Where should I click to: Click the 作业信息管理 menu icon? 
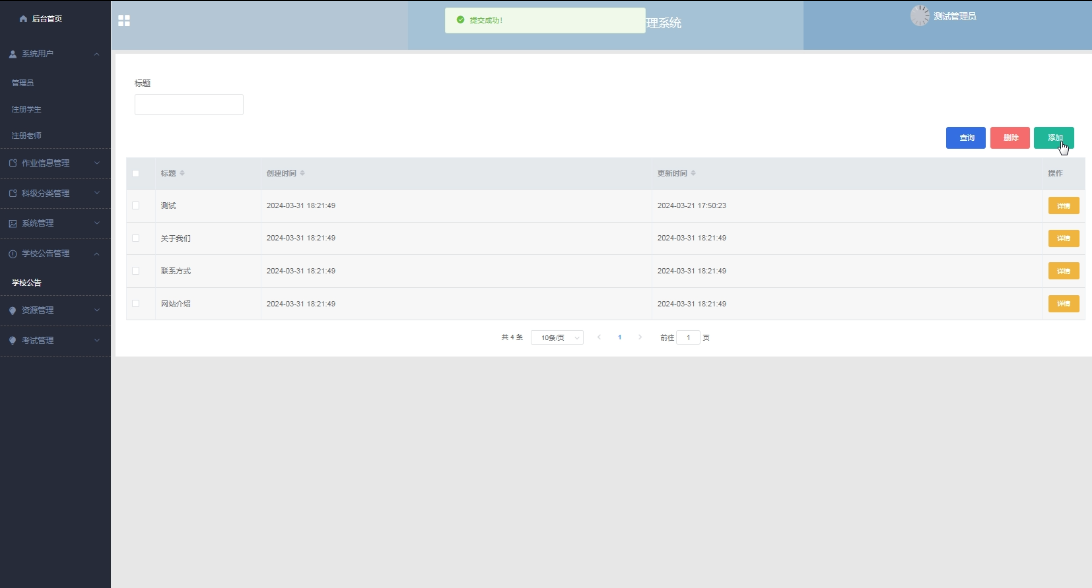point(13,163)
